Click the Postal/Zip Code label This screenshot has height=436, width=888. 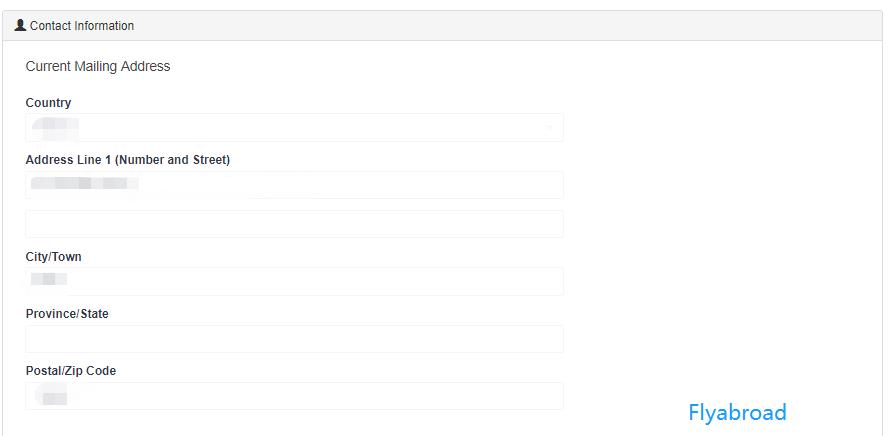[71, 371]
